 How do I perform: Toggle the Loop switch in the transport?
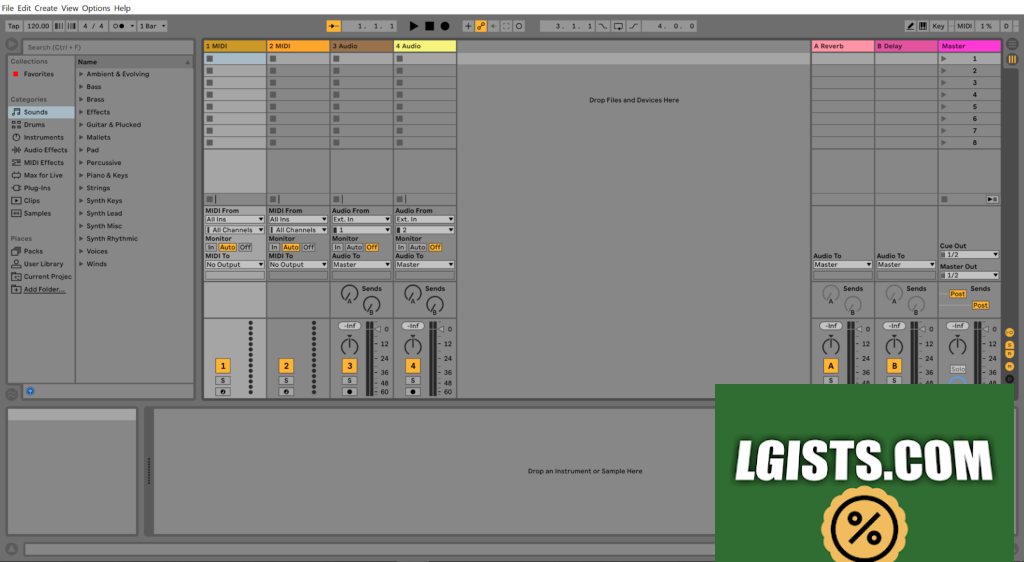(x=618, y=26)
